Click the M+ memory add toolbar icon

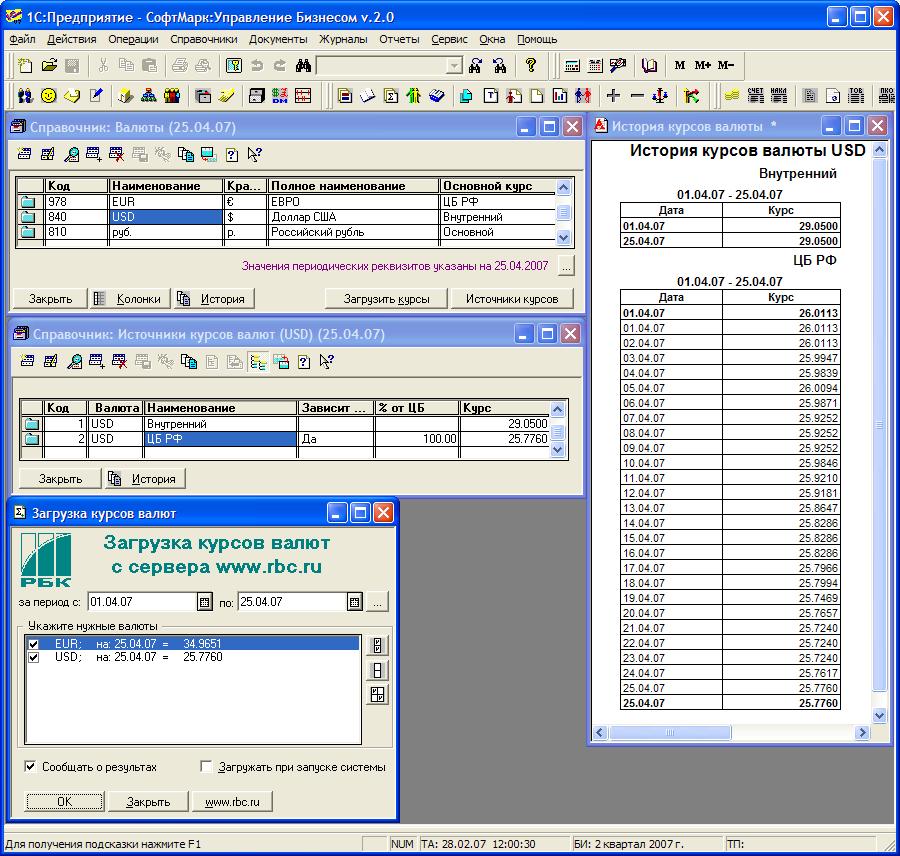click(x=703, y=65)
